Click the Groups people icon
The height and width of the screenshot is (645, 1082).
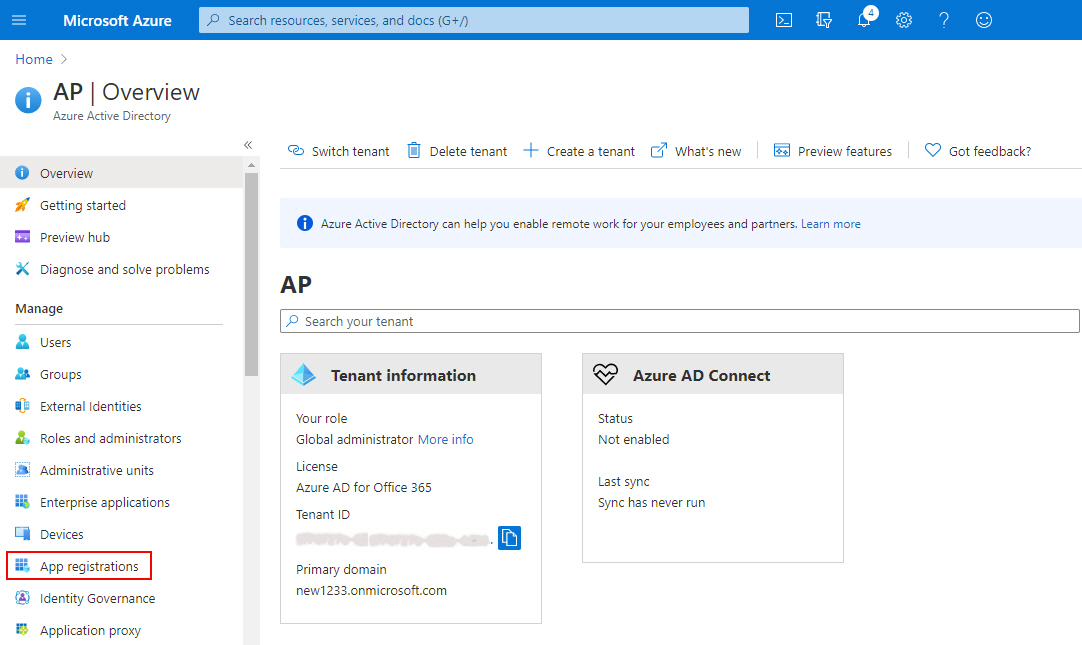pos(22,374)
